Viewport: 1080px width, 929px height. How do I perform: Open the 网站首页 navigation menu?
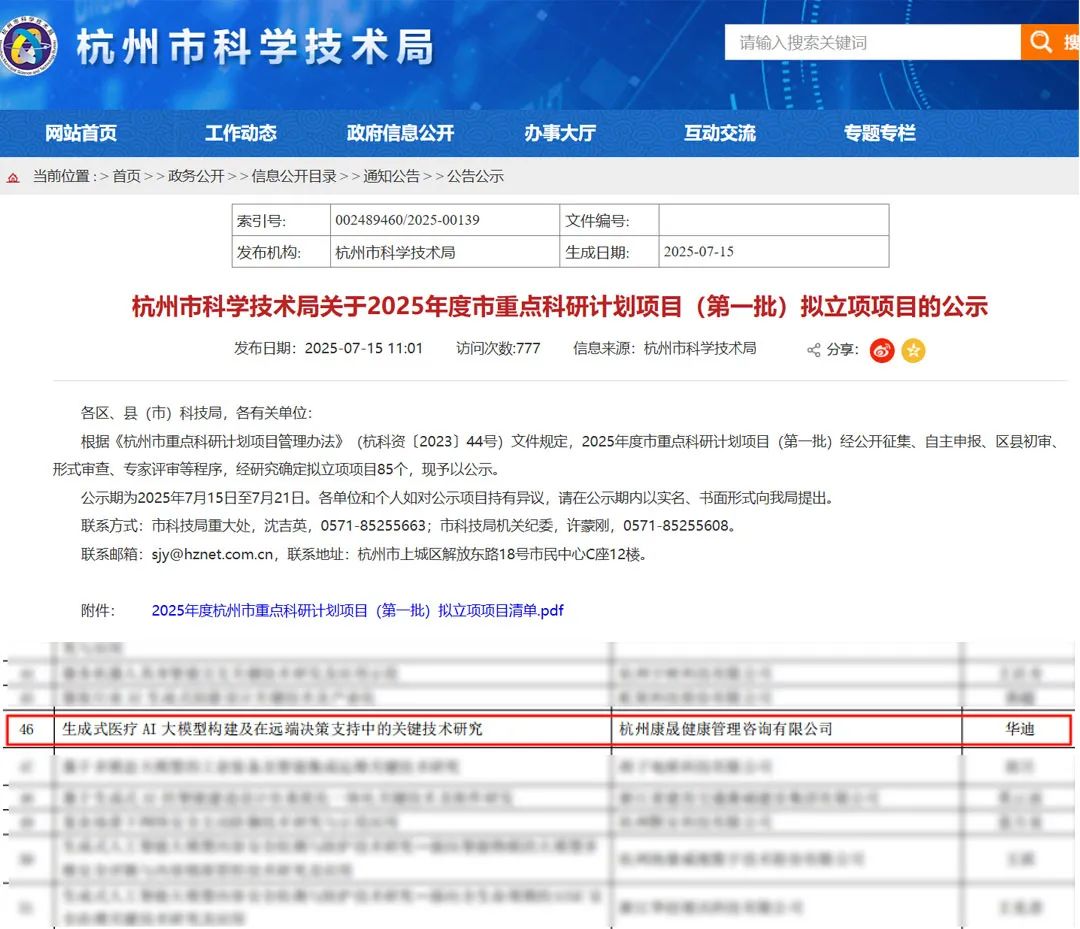point(81,132)
